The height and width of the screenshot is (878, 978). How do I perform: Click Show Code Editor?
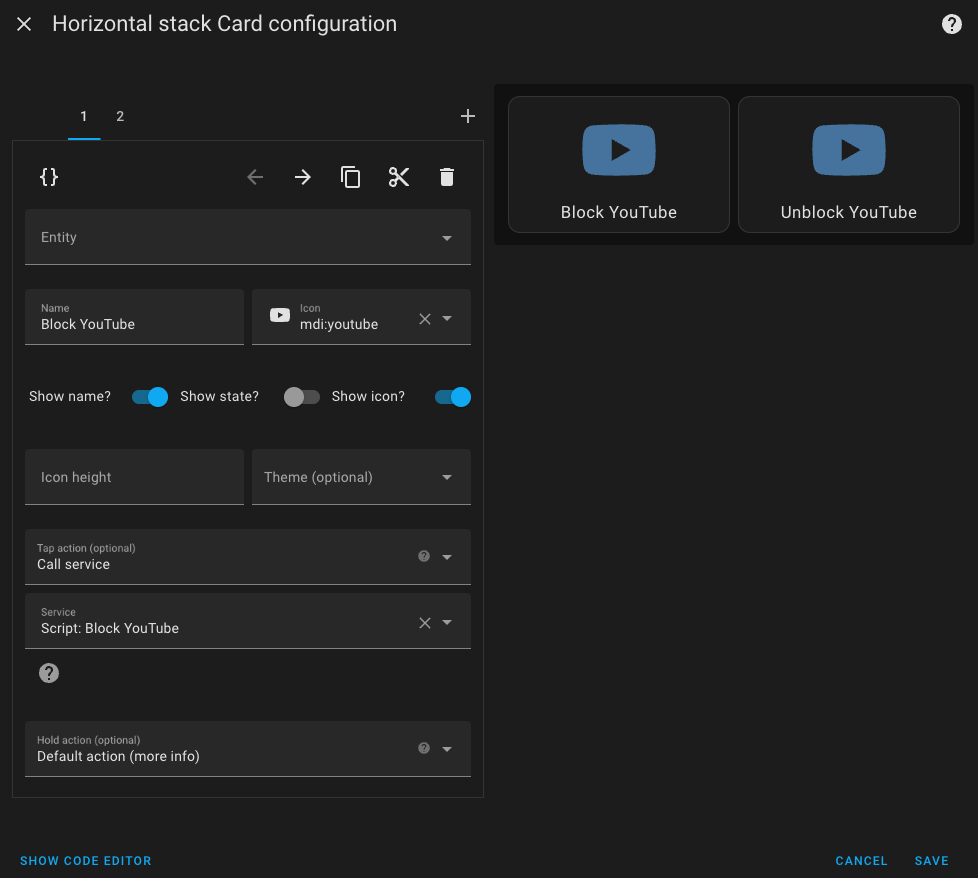pos(86,861)
